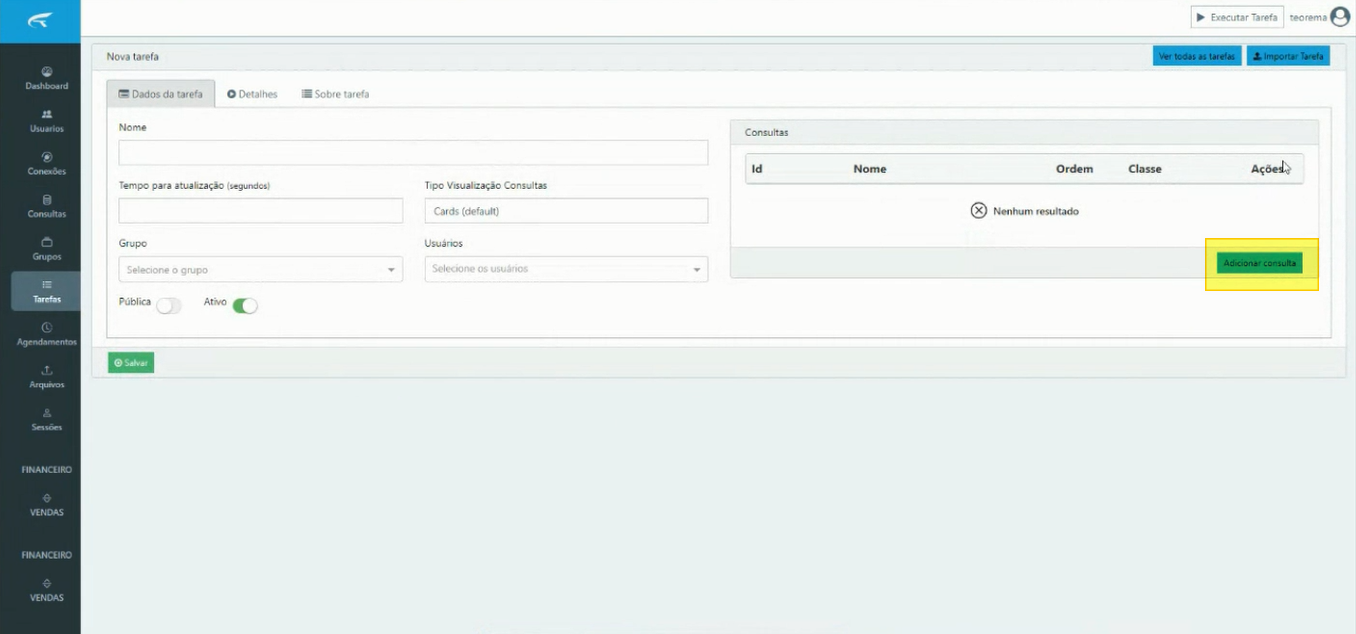Click the user avatar icon beside teorema
1356x634 pixels.
point(1340,17)
